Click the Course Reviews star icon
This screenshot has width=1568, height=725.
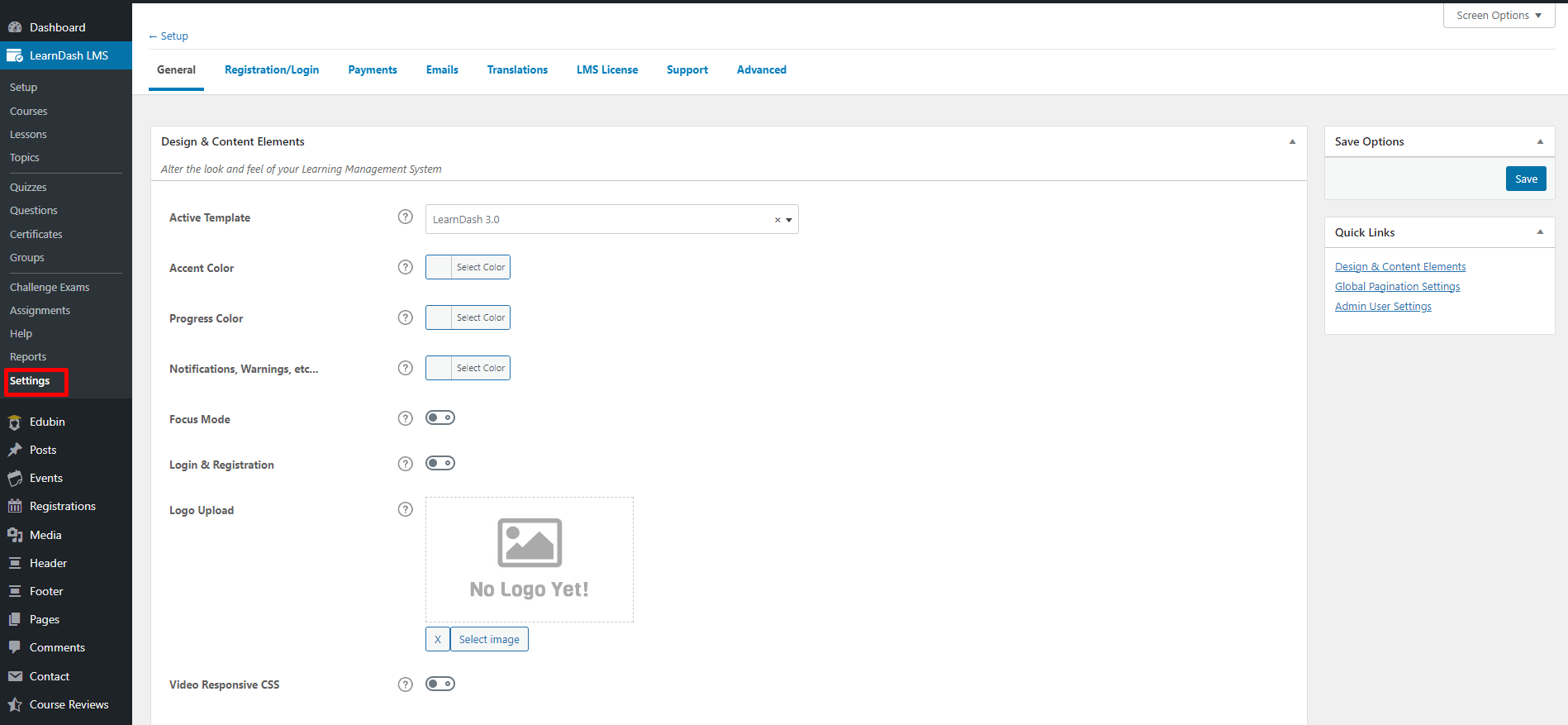pyautogui.click(x=15, y=704)
